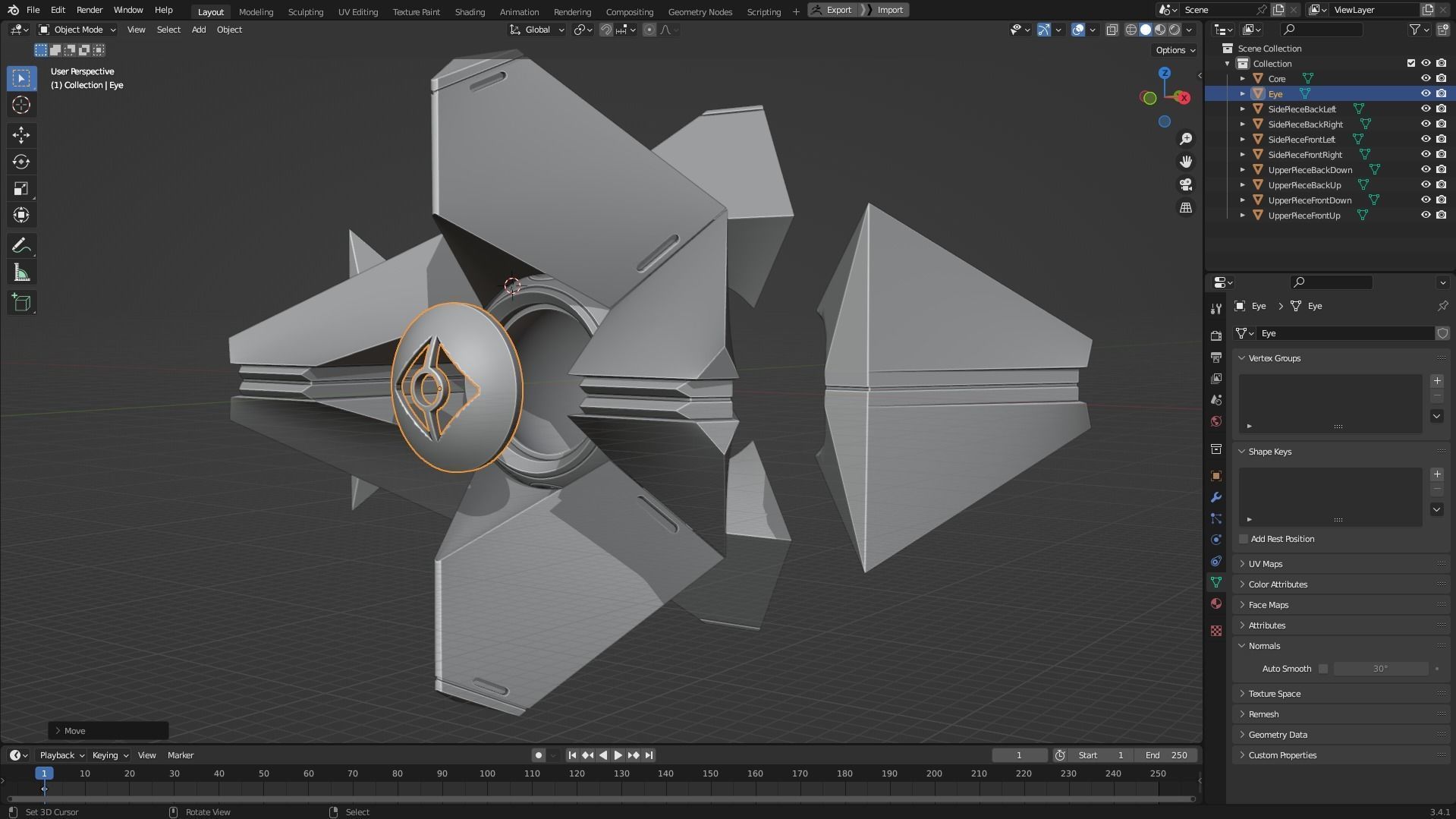
Task: Disable UpperPieceBackDown in renders
Action: coord(1441,169)
